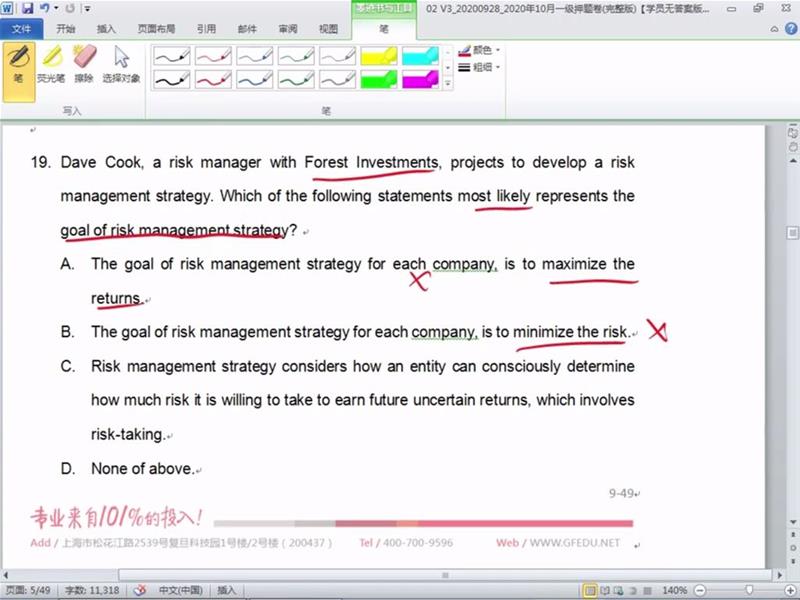800x600 pixels.
Task: Switch to Web Layout view
Action: click(618, 590)
